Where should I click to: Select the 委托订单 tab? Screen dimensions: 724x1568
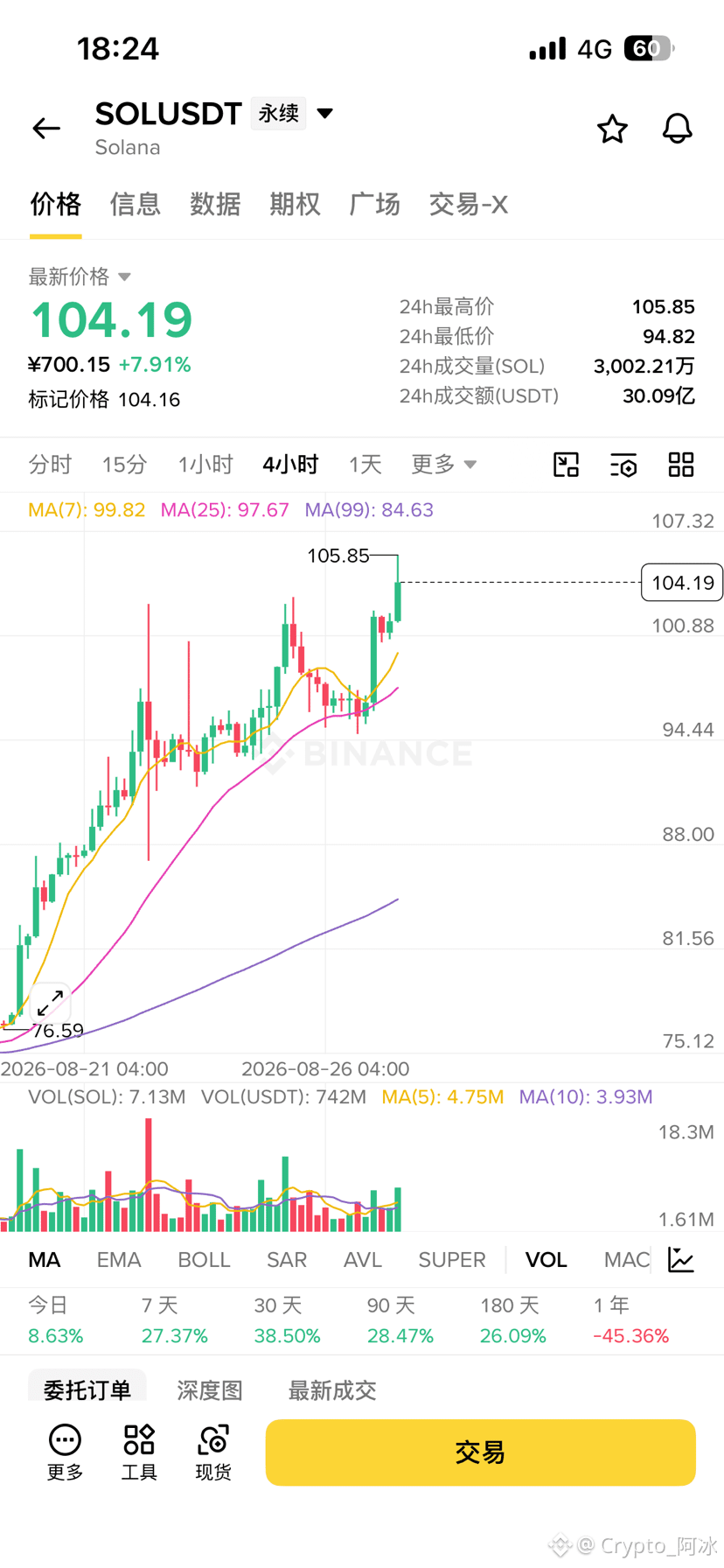click(87, 1389)
